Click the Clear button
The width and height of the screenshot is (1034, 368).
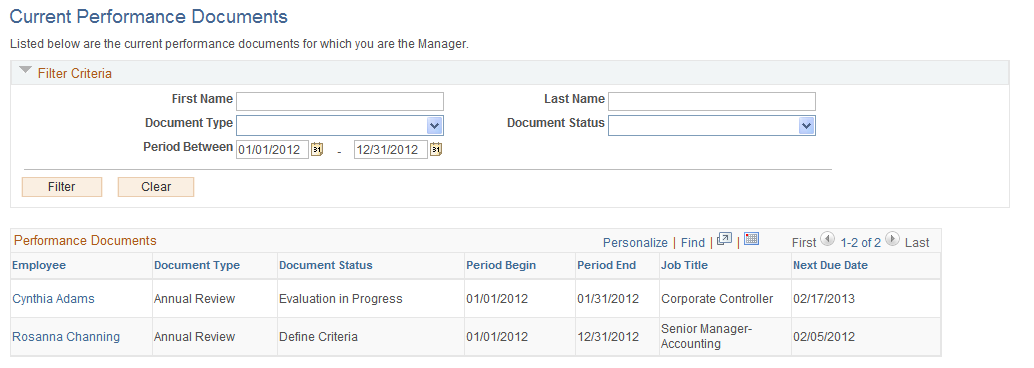(156, 187)
